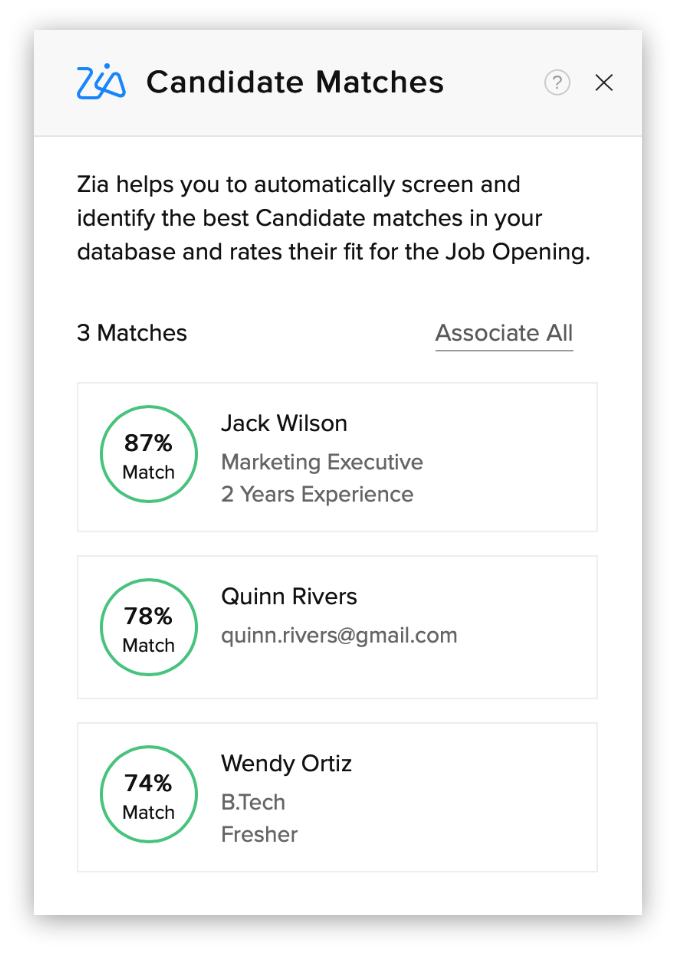Close the Candidate Matches panel
676x953 pixels.
(604, 83)
